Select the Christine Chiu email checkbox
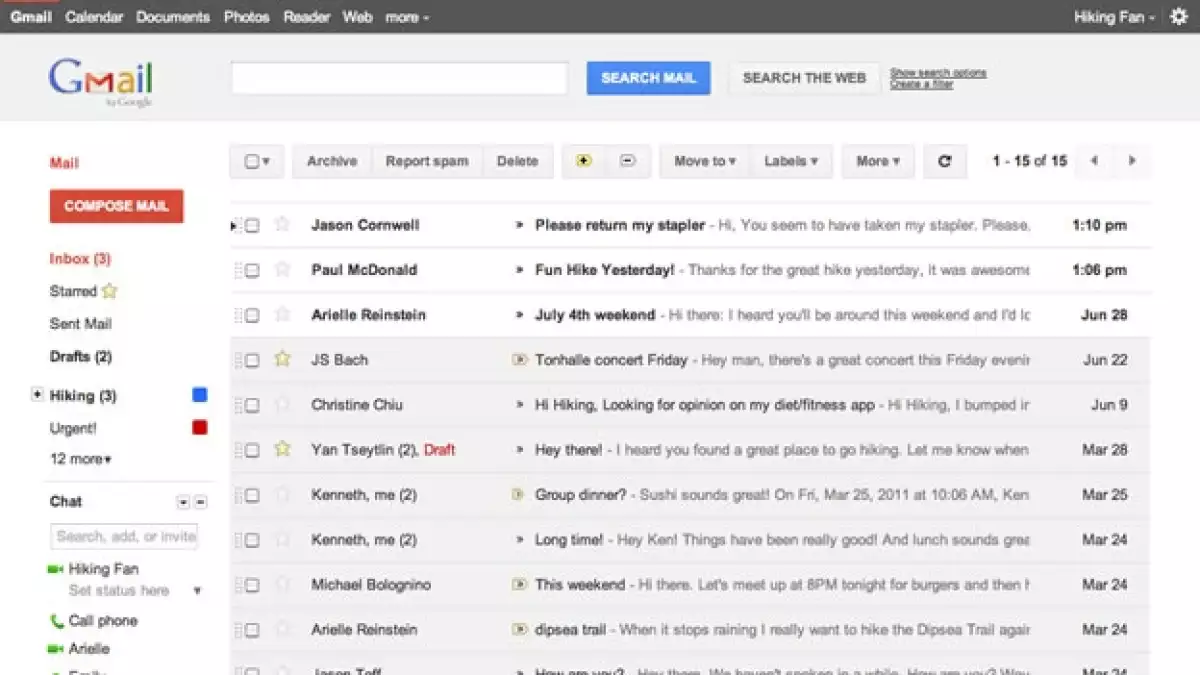Image resolution: width=1200 pixels, height=675 pixels. coord(252,405)
